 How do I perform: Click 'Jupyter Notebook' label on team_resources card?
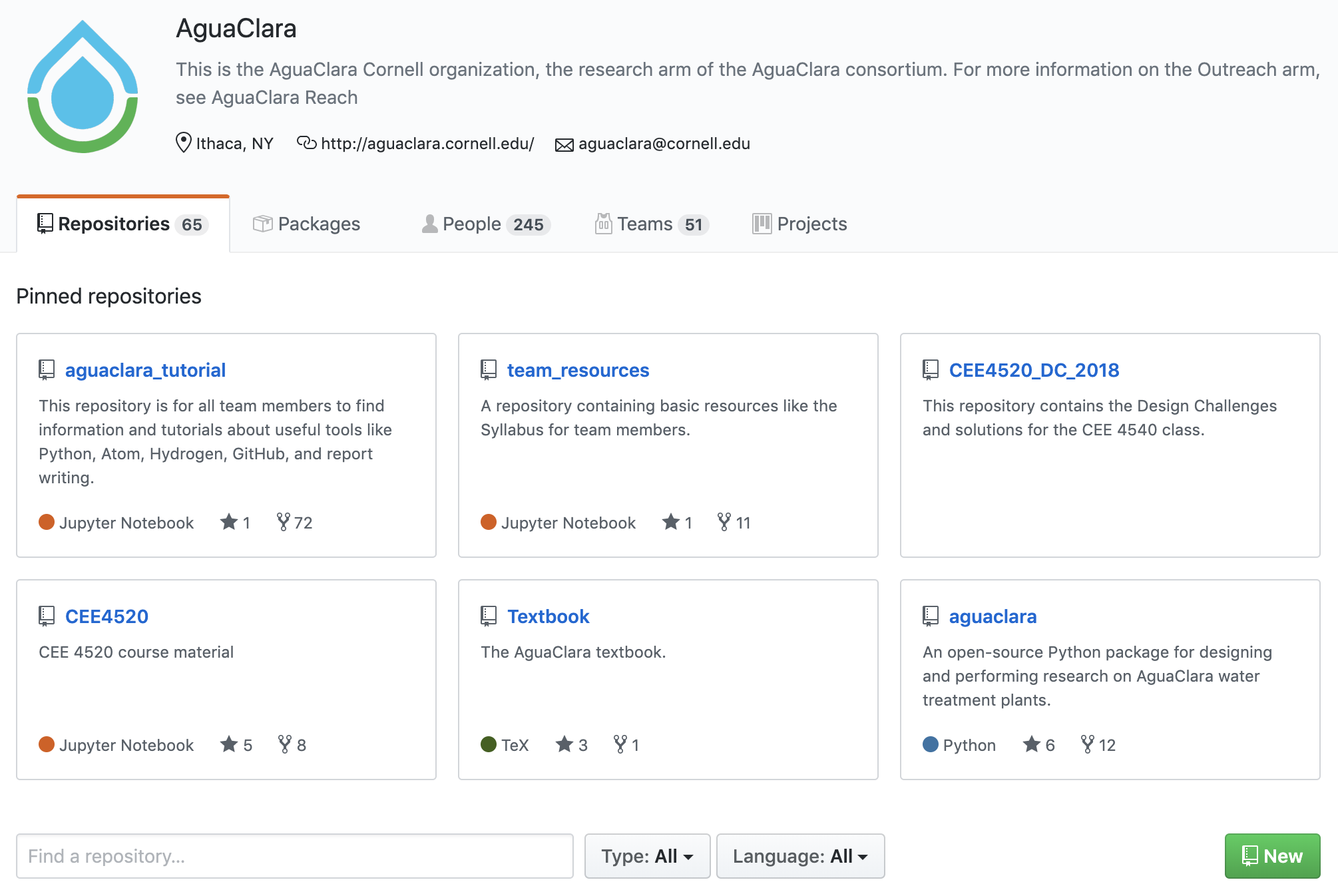(x=568, y=523)
